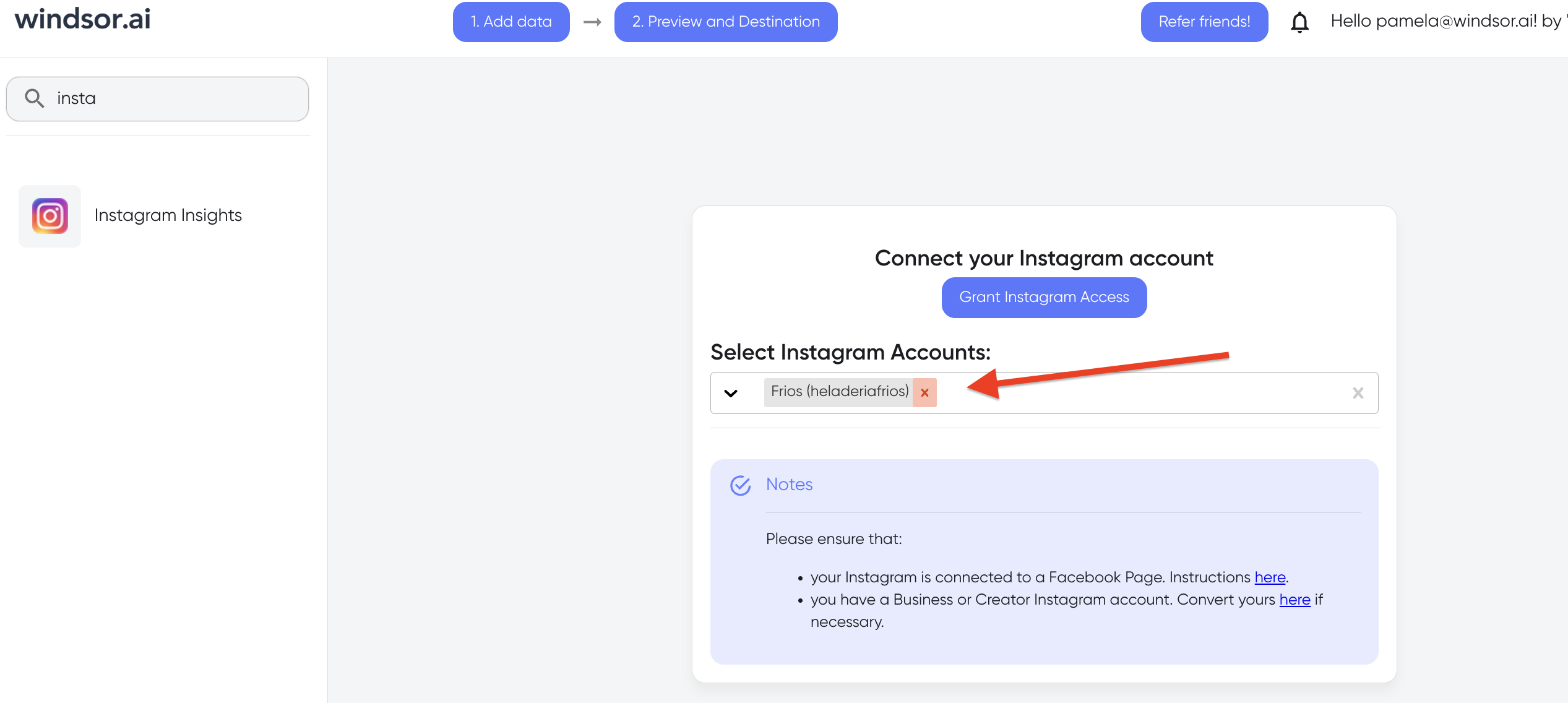Viewport: 1568px width, 703px height.
Task: Click the Instagram Insights icon
Action: (x=49, y=214)
